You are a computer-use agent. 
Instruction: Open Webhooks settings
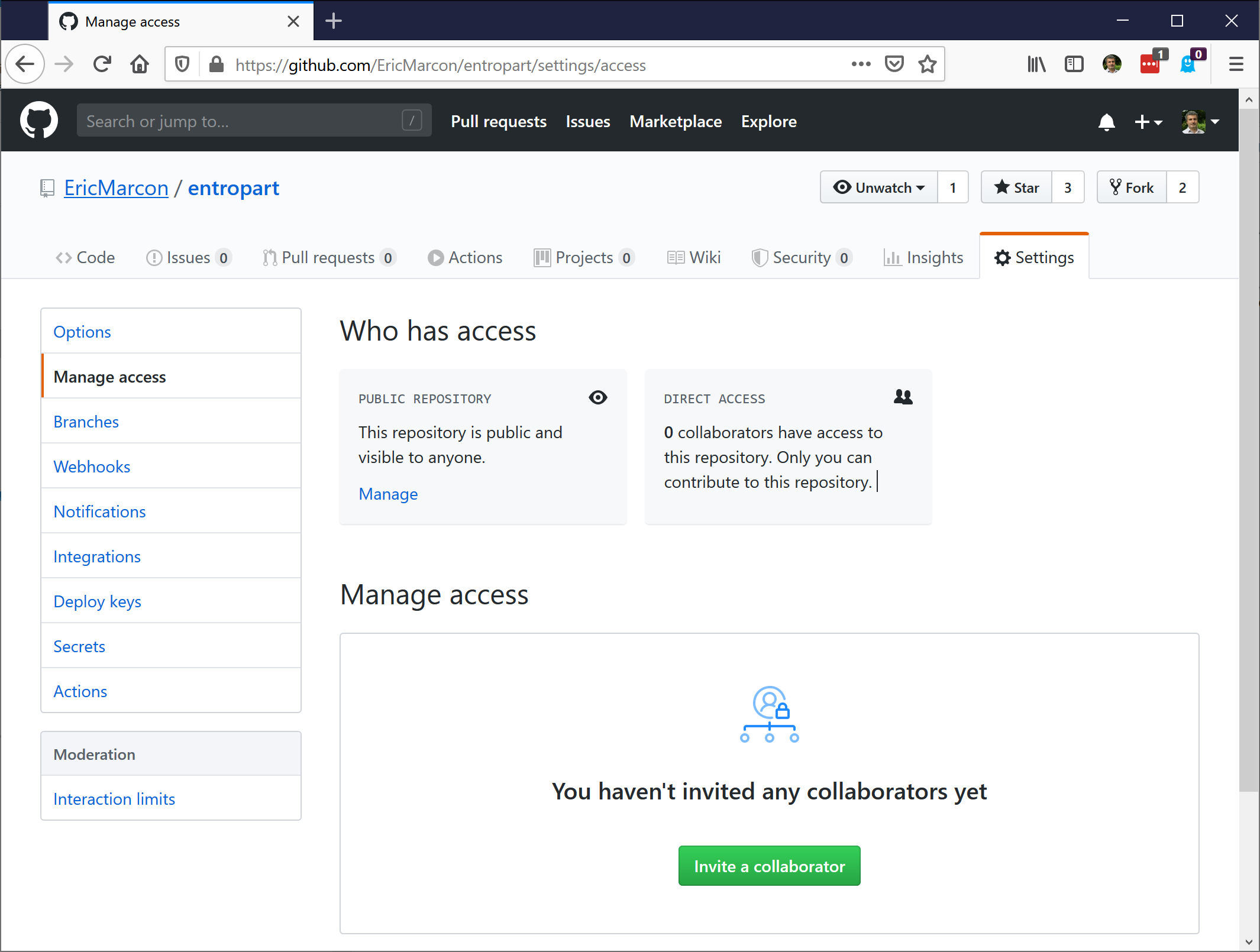pyautogui.click(x=171, y=467)
